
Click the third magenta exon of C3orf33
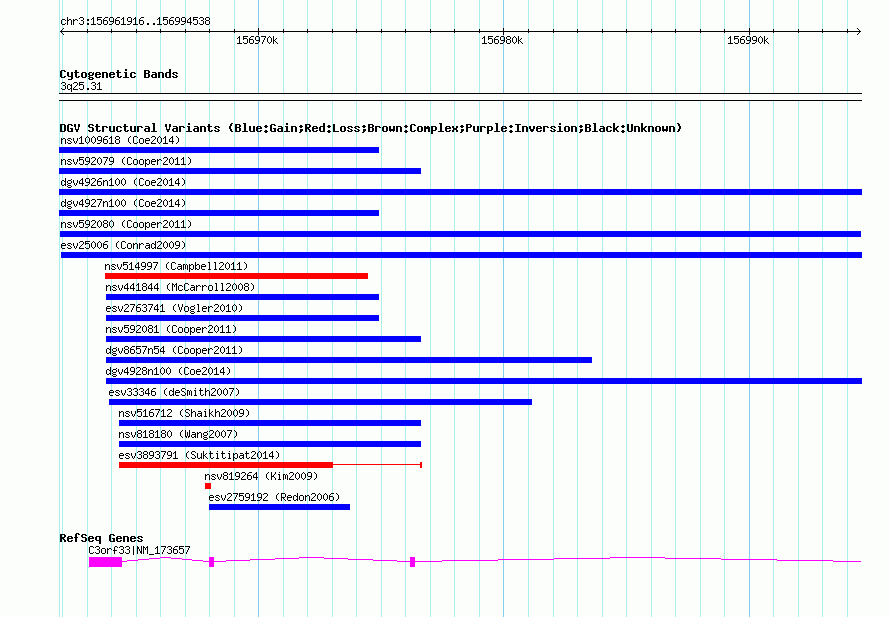click(413, 562)
